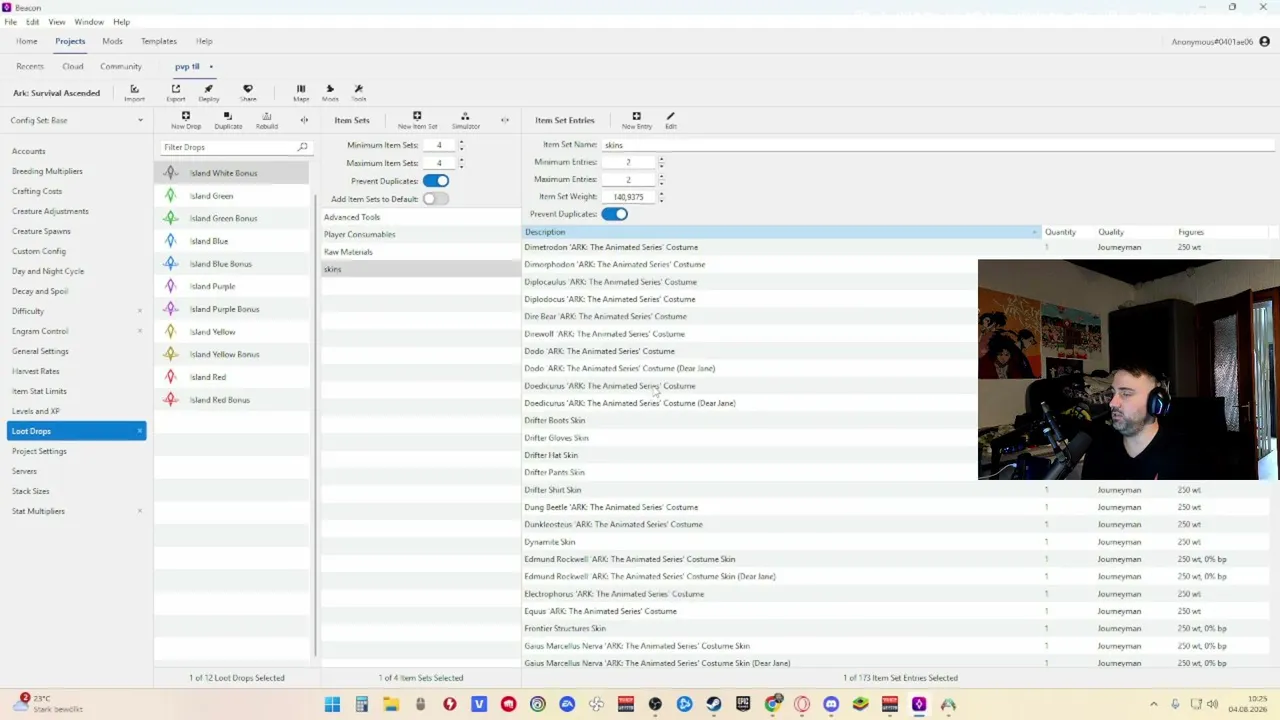Open the Community section
Viewport: 1280px width, 720px height.
point(121,66)
